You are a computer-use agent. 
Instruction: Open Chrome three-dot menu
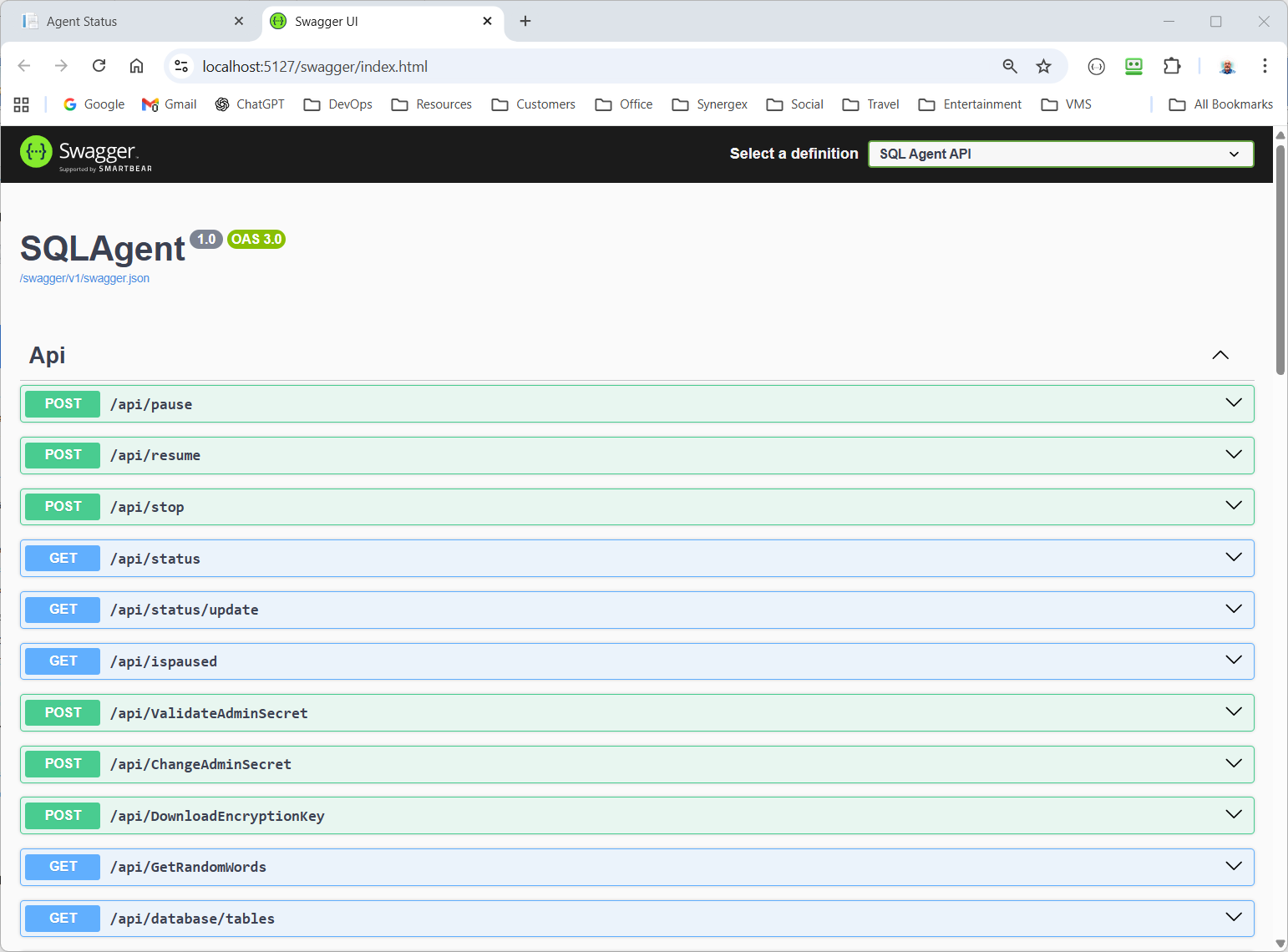(x=1265, y=66)
